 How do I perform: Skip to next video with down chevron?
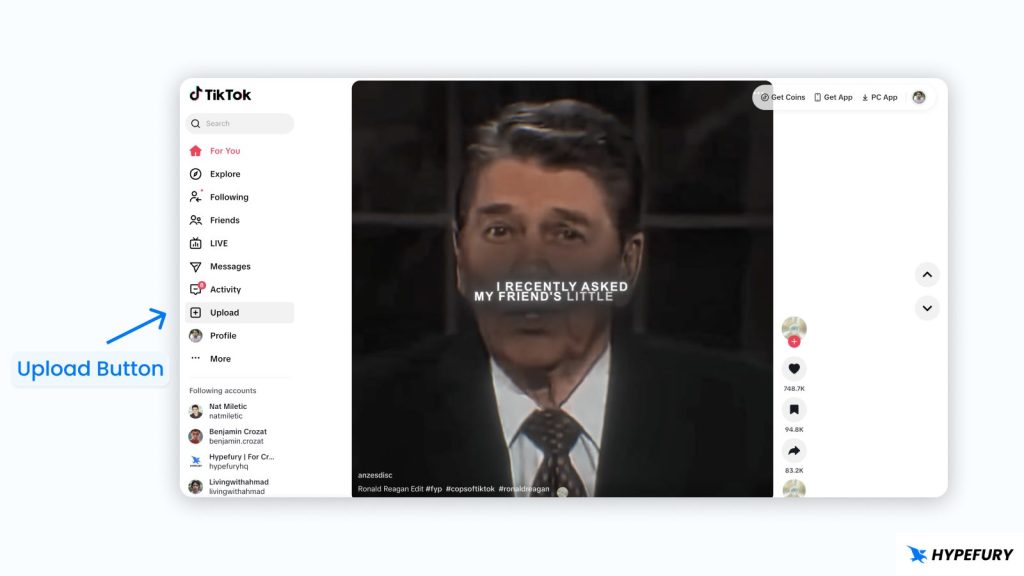(x=927, y=308)
